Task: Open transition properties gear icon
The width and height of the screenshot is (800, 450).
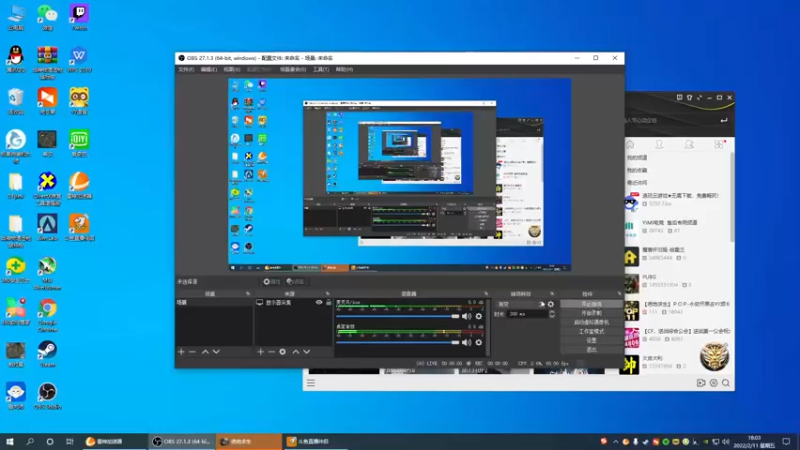Action: coord(551,304)
